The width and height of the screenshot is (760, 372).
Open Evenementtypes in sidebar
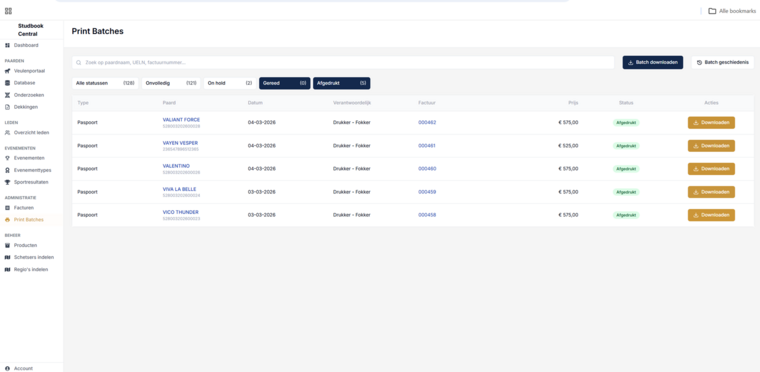tap(32, 170)
